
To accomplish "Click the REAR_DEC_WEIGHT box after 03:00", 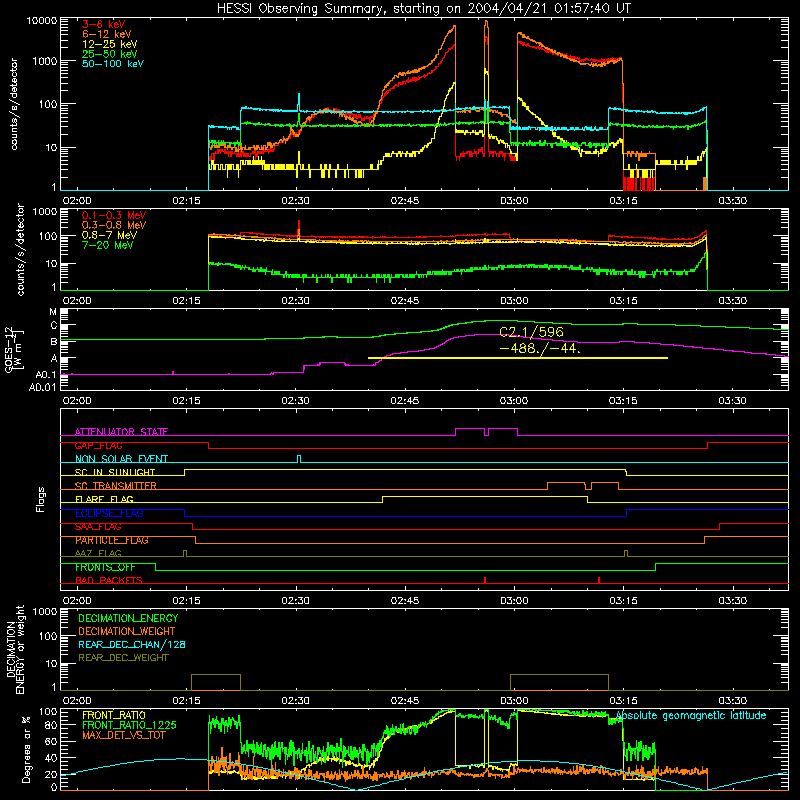I will 560,683.
